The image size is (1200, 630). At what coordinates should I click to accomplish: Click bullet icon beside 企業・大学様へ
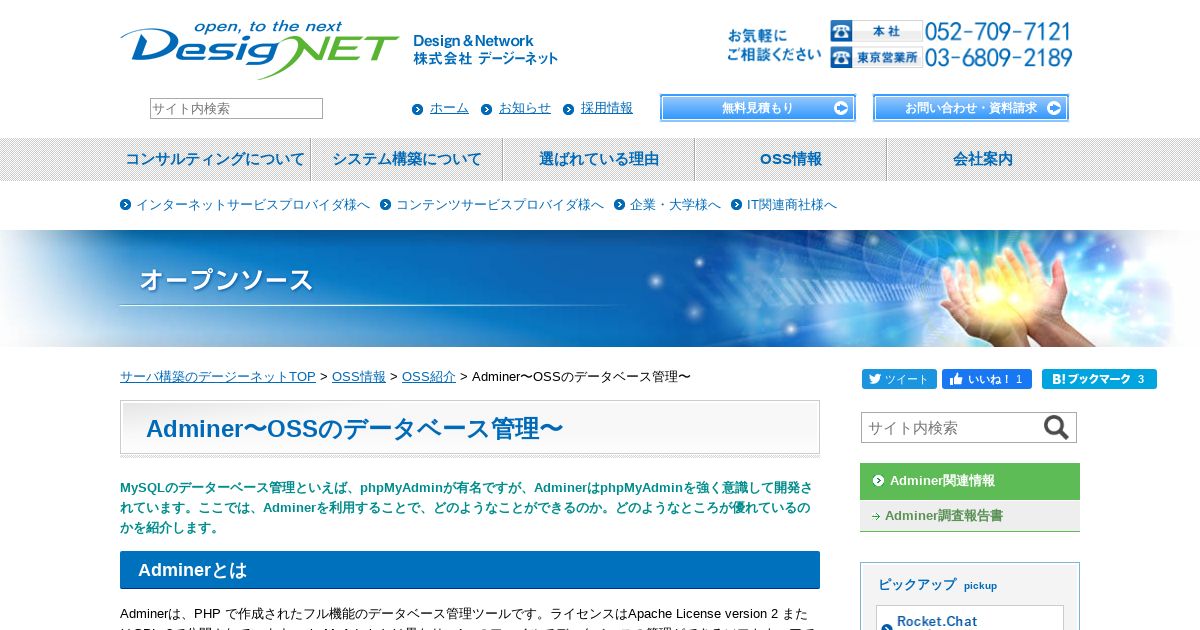click(620, 205)
